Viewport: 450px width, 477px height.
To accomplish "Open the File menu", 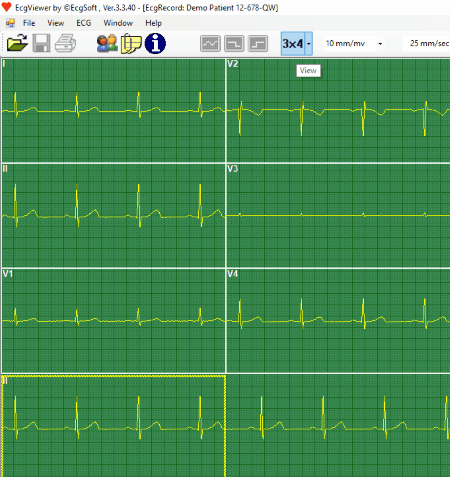I will click(x=29, y=23).
